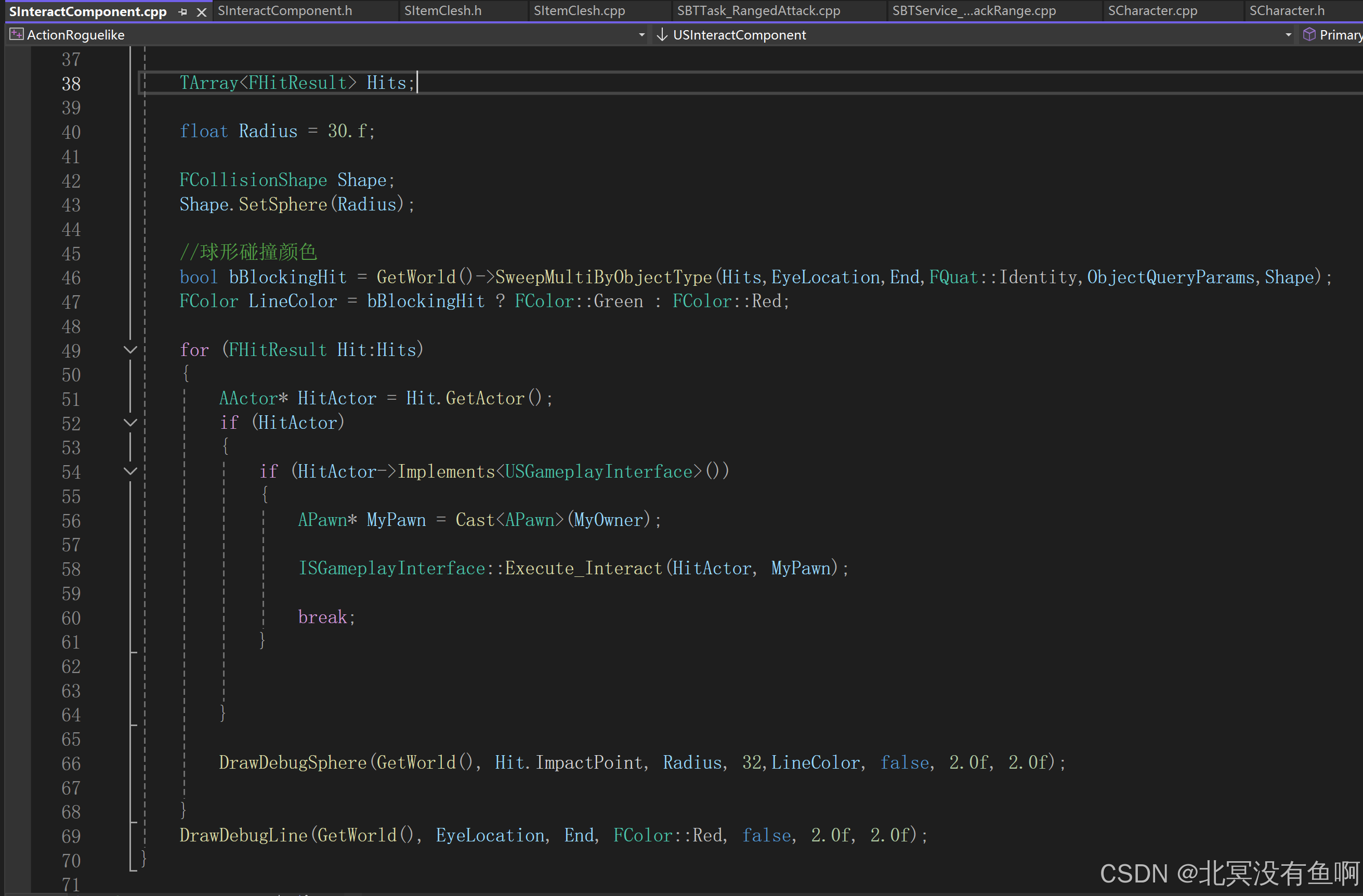Open the SItemClesh.cpp tab
The image size is (1363, 896).
pyautogui.click(x=579, y=11)
